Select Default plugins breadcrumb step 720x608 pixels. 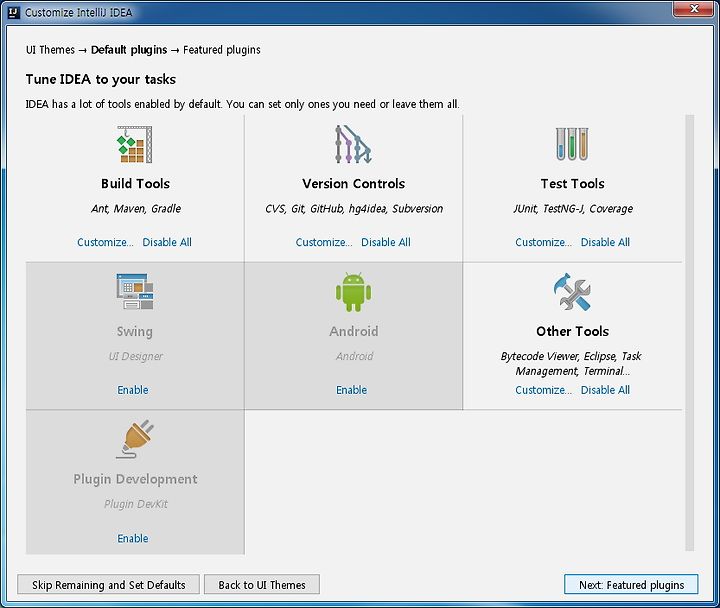[129, 50]
